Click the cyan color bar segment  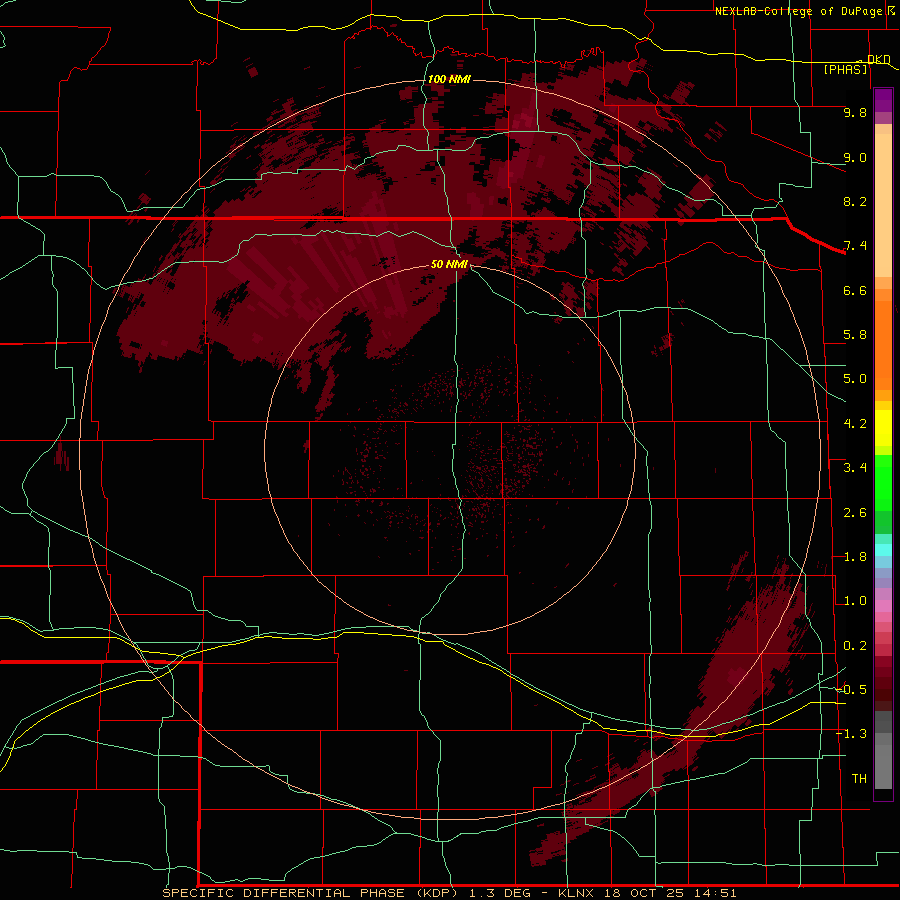(883, 550)
